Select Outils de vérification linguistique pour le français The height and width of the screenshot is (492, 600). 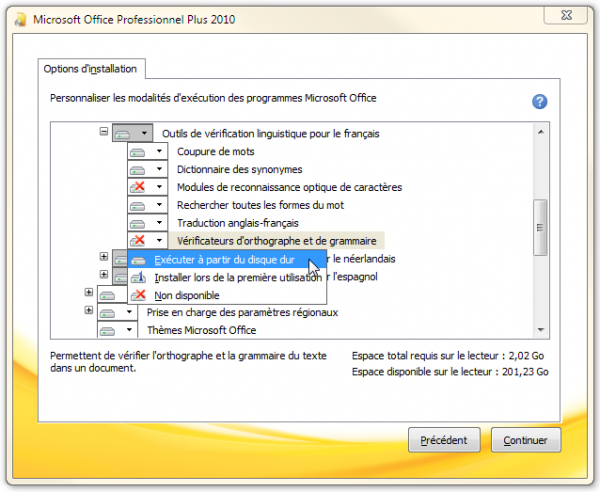point(271,134)
